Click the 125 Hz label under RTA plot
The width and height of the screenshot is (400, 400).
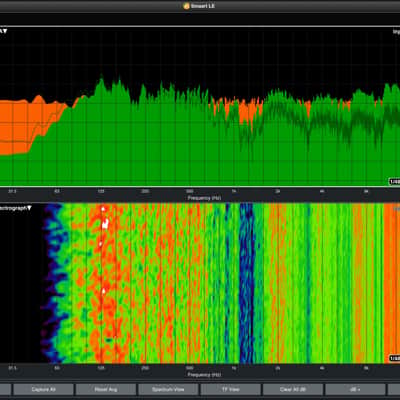coord(101,191)
